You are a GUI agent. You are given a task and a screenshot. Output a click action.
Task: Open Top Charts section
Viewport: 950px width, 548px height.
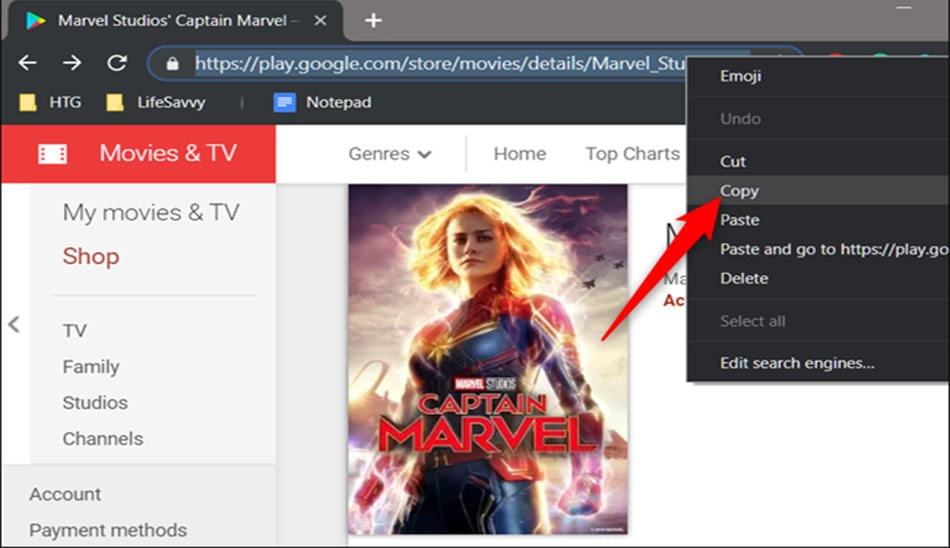[x=632, y=154]
